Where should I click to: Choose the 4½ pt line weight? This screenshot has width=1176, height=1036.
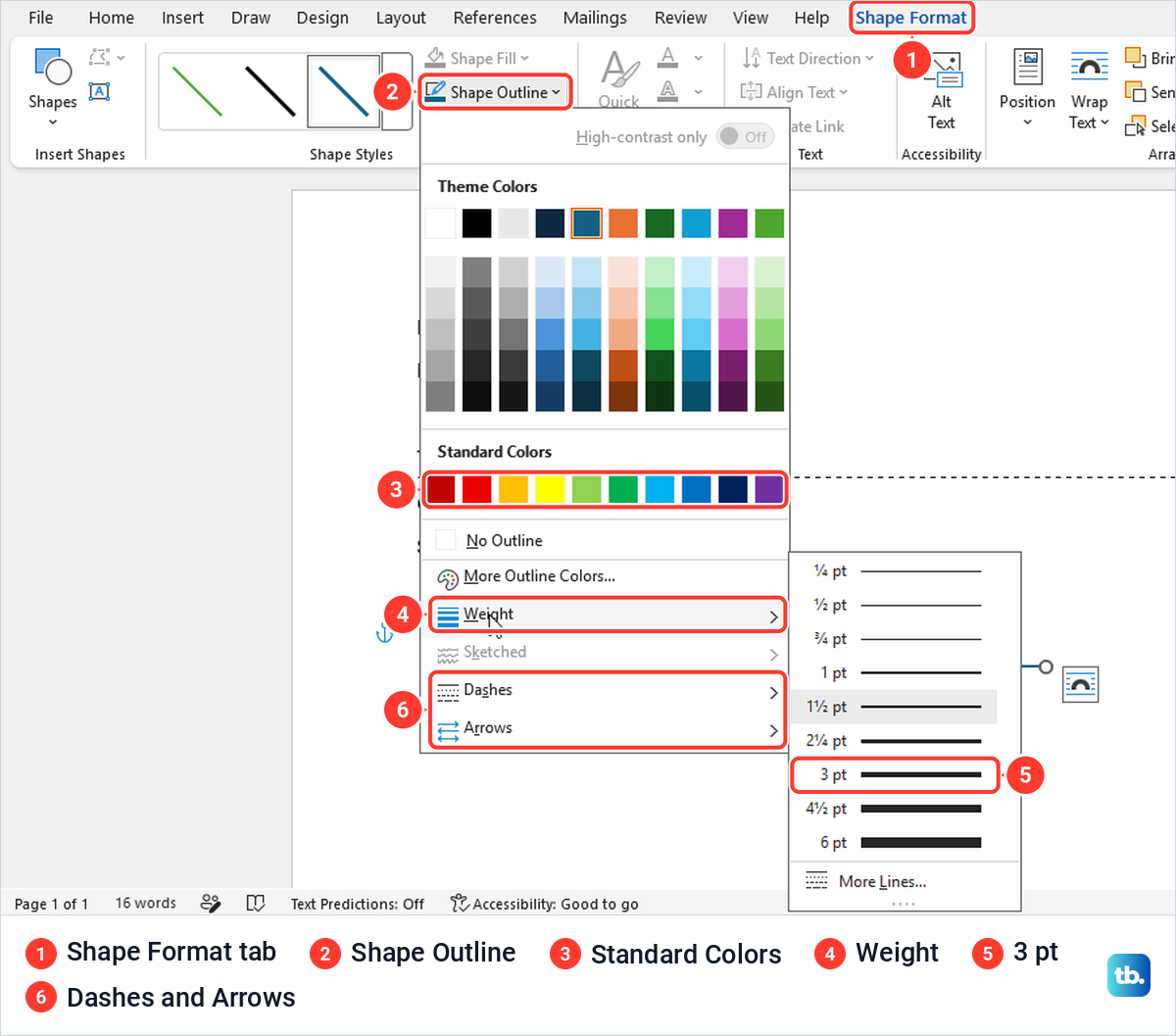click(895, 809)
